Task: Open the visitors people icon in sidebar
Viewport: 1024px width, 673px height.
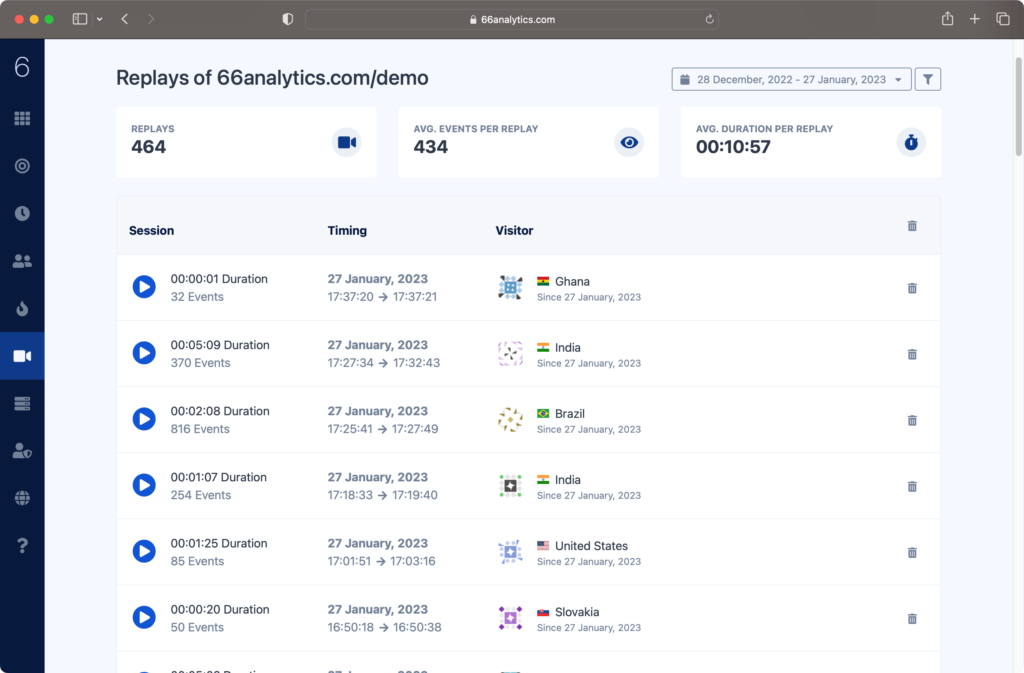Action: point(22,261)
